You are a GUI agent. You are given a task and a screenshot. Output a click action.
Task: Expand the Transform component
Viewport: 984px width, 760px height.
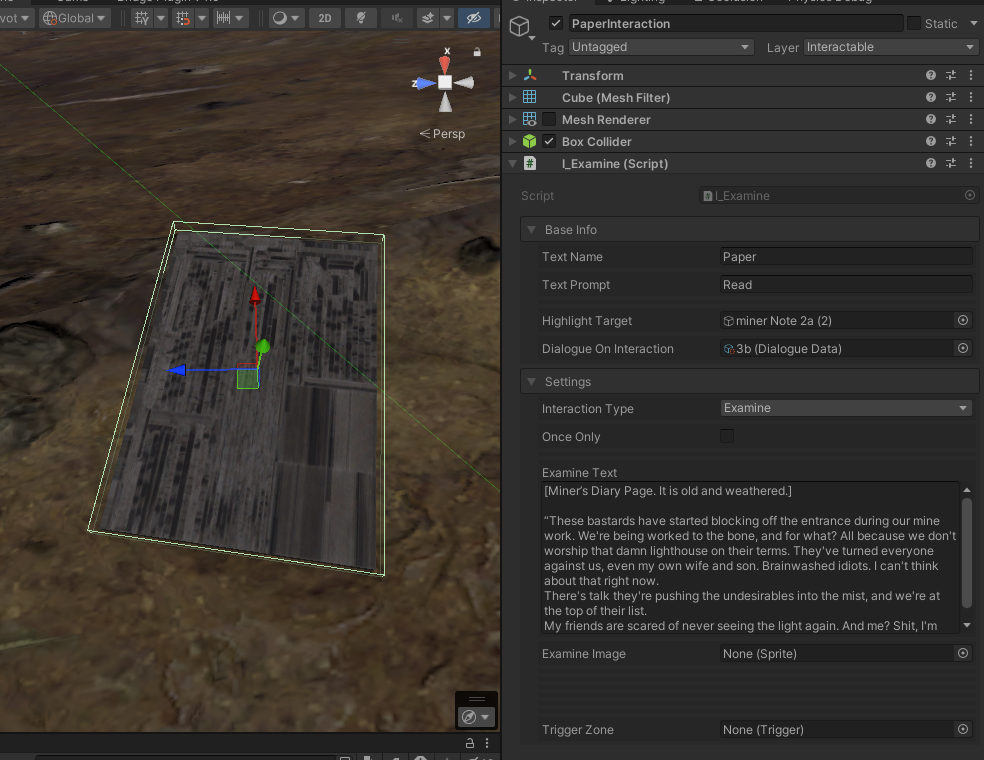513,75
